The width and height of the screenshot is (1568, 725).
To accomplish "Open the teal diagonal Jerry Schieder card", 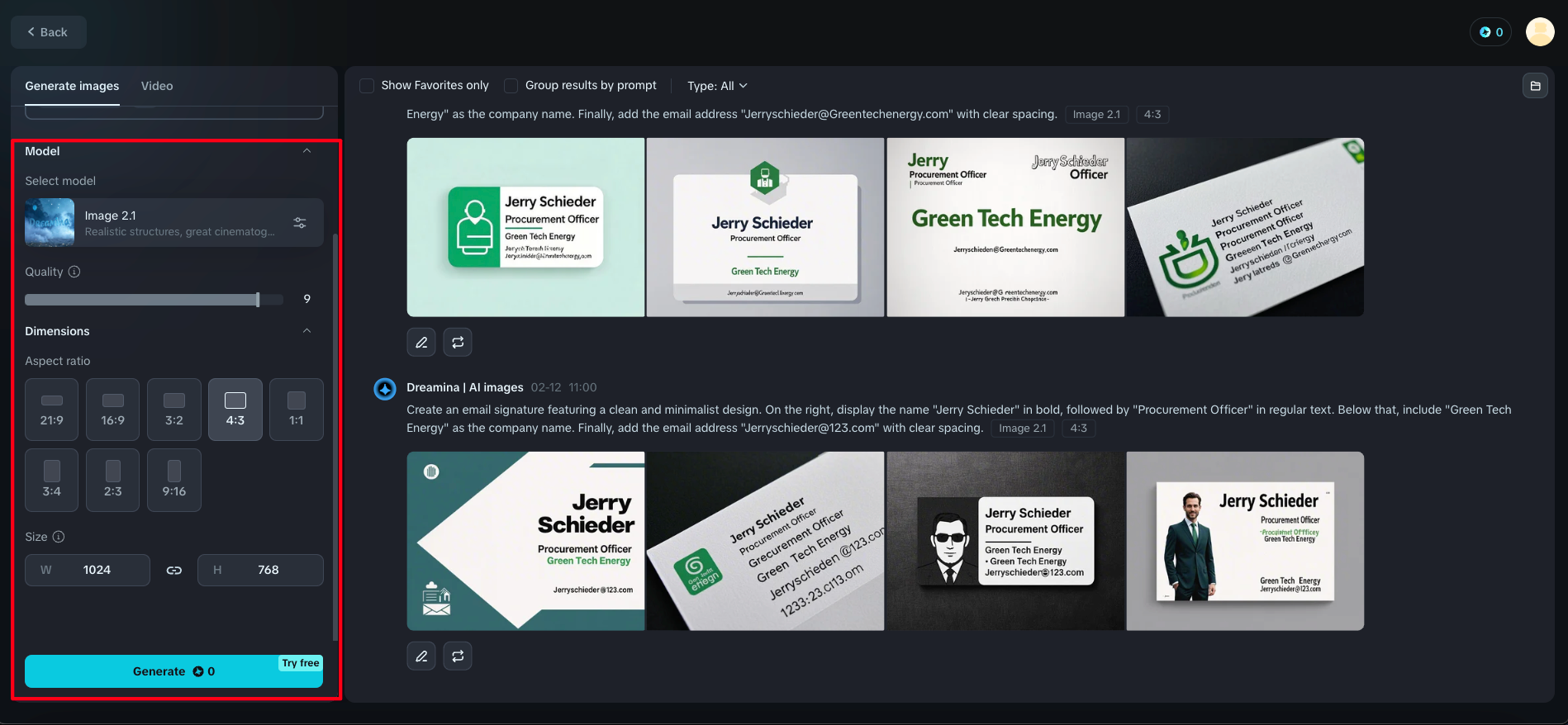I will click(525, 541).
